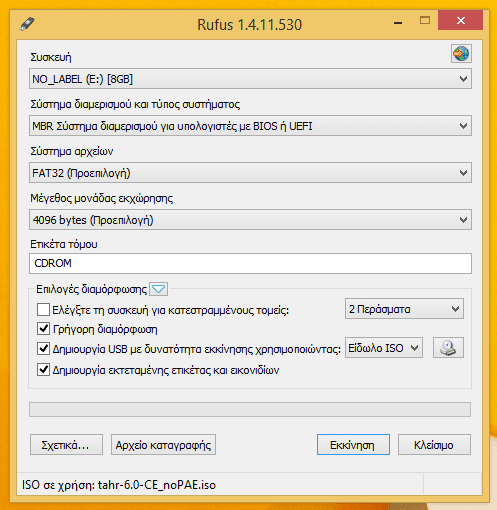The width and height of the screenshot is (497, 510).
Task: Close the Rufus window
Action: [x=461, y=21]
